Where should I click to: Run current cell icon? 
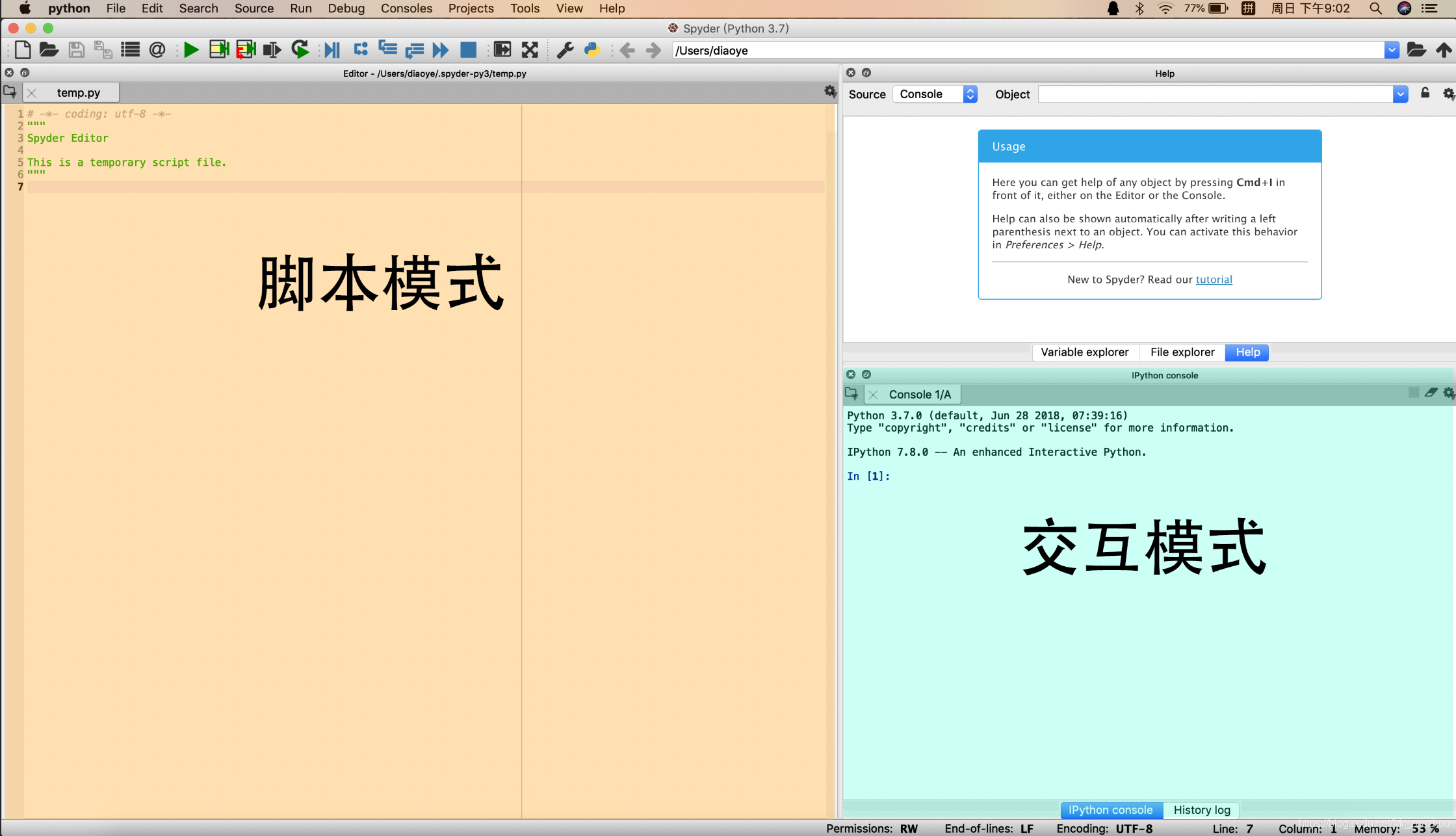219,50
